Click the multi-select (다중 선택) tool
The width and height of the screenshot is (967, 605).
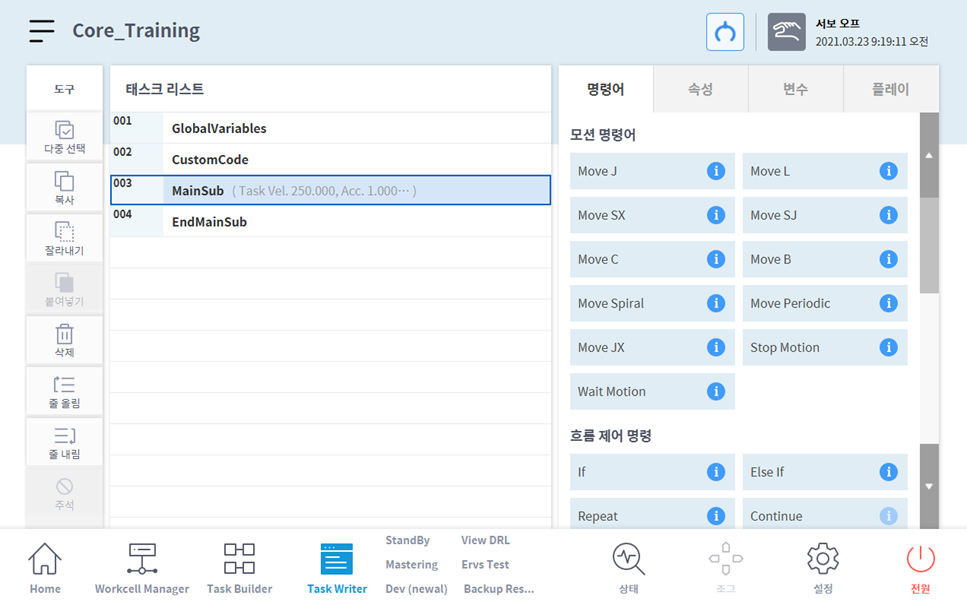click(64, 137)
